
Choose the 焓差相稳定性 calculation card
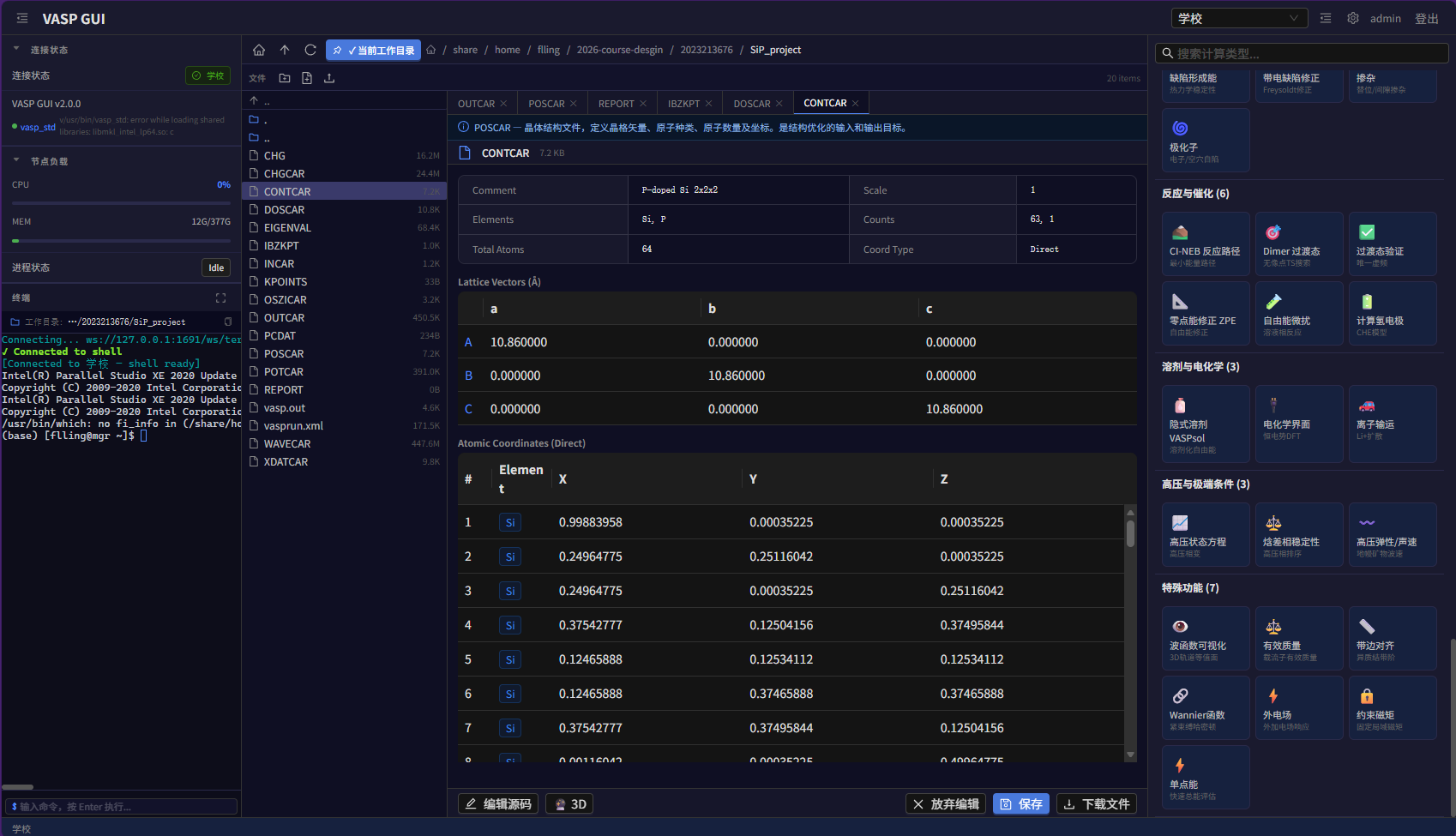(1299, 535)
